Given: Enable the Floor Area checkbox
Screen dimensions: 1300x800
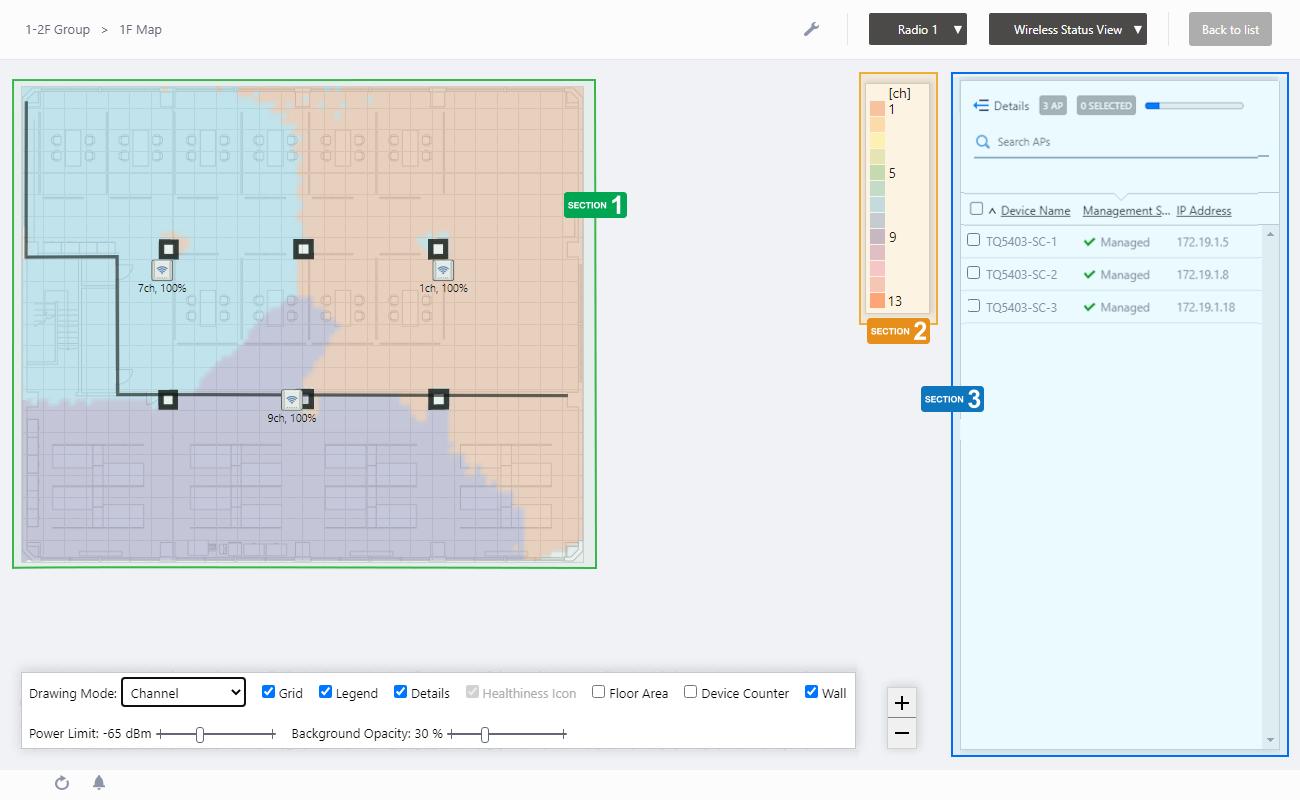Looking at the screenshot, I should pyautogui.click(x=599, y=692).
